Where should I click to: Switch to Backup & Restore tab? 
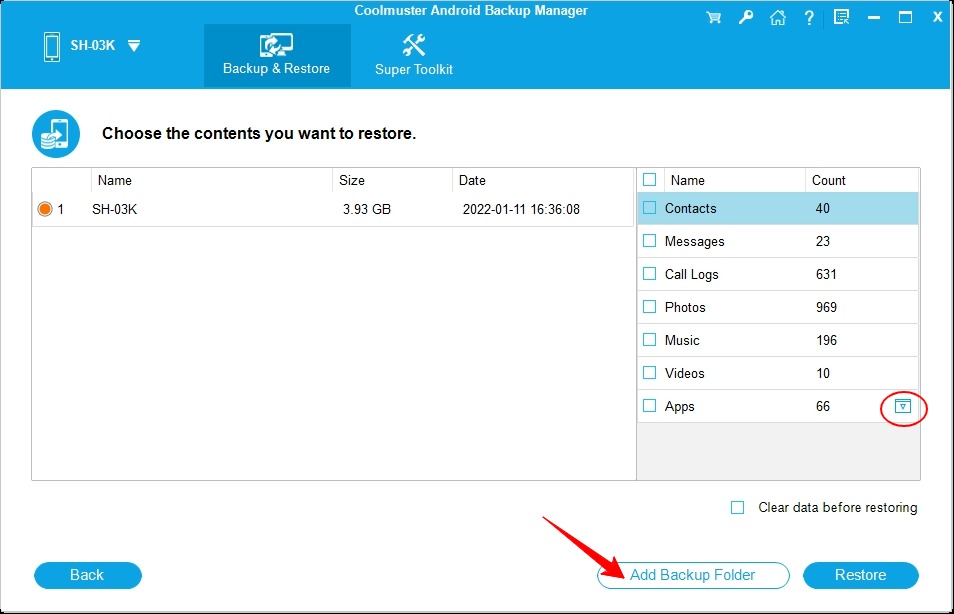coord(277,55)
